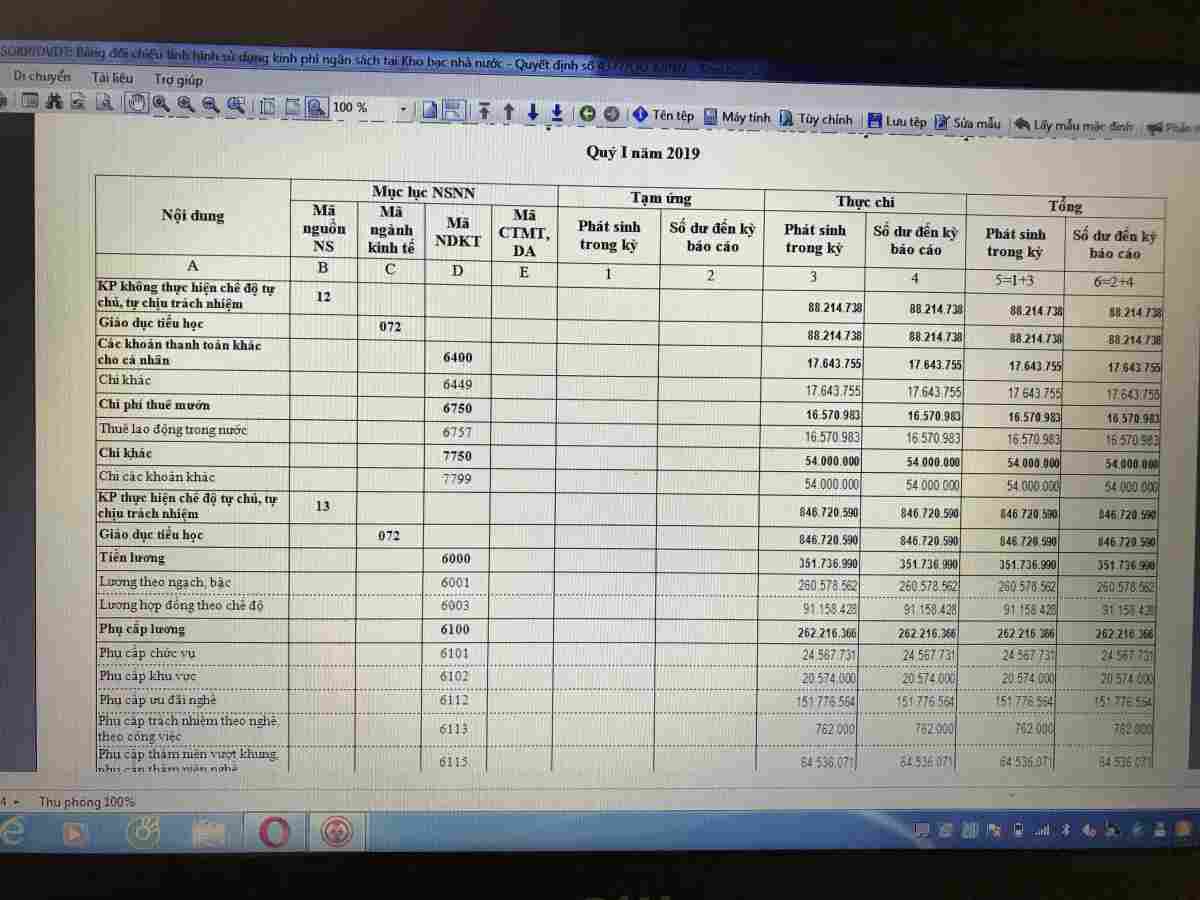Open the 100 % zoom dropdown
The height and width of the screenshot is (900, 1200).
pos(403,108)
